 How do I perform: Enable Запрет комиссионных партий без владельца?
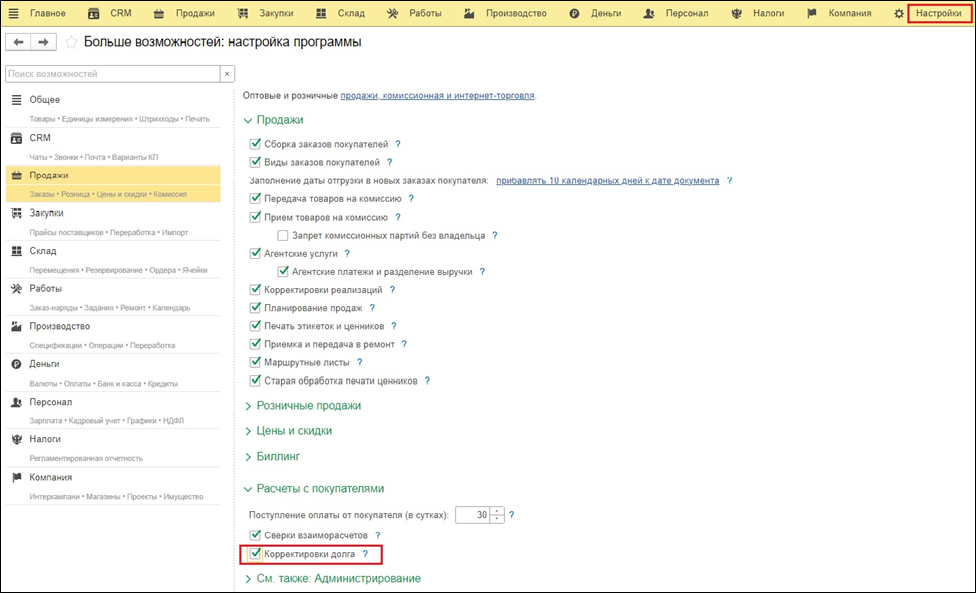coord(282,236)
